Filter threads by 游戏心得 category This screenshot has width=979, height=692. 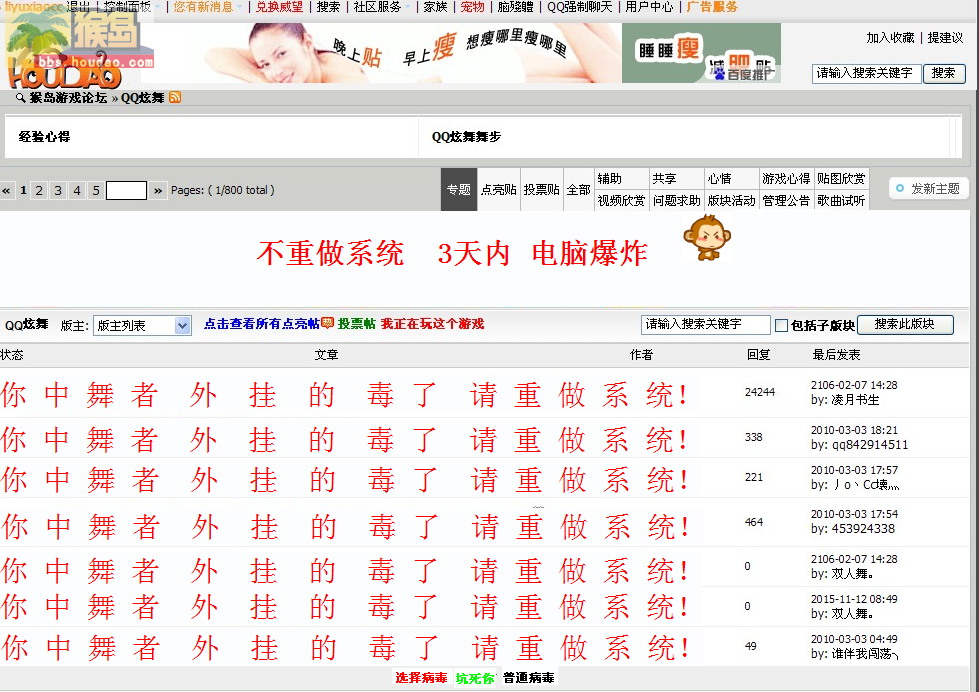pos(786,179)
